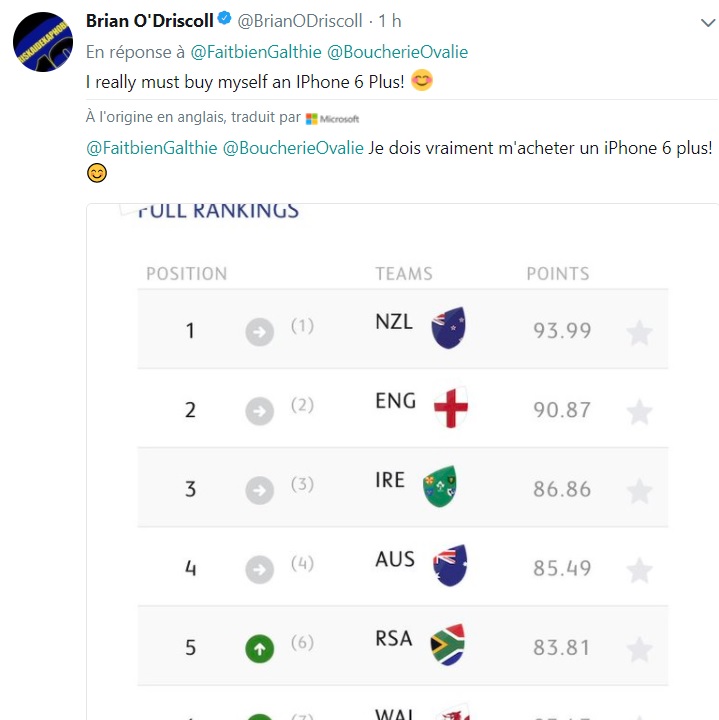Star the Australia team row
The height and width of the screenshot is (720, 719).
click(x=639, y=570)
